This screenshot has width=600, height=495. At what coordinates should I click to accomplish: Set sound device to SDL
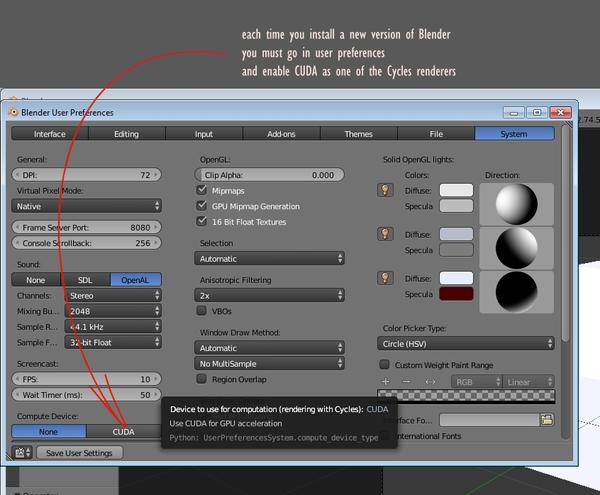[x=85, y=280]
